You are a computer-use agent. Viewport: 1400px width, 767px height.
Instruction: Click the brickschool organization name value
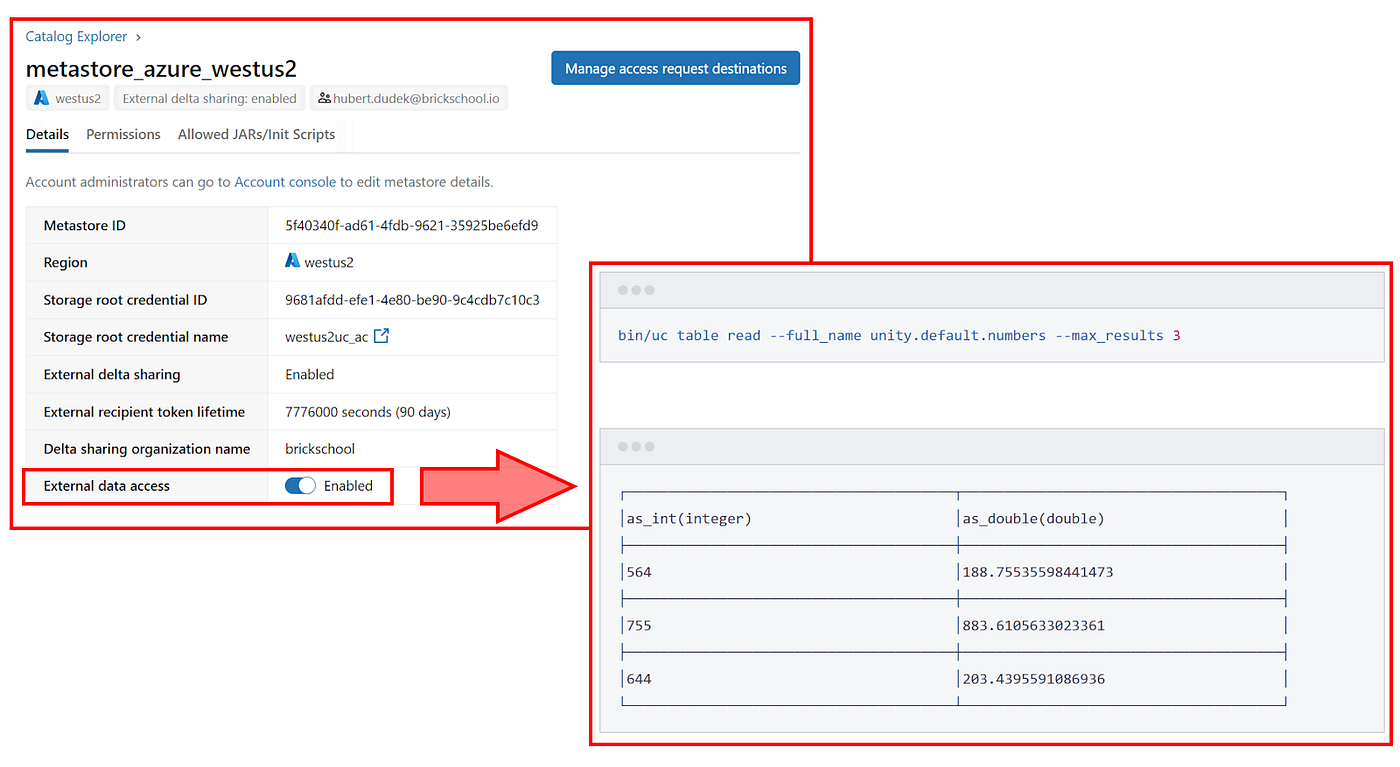tap(320, 449)
